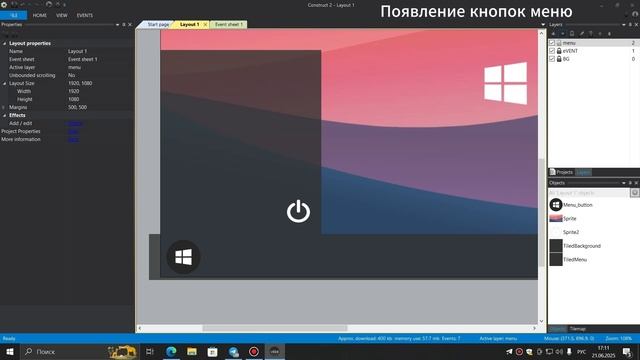The height and width of the screenshot is (360, 640).
Task: Click the More information Help link
Action: [x=73, y=139]
